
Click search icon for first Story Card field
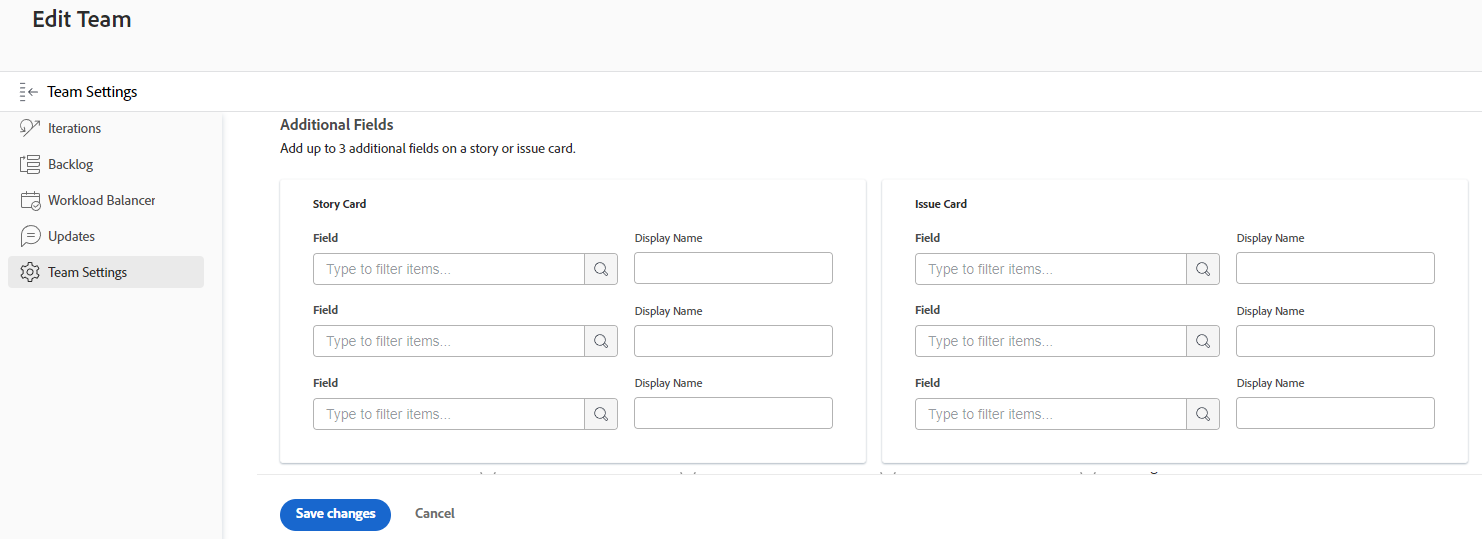coord(601,269)
